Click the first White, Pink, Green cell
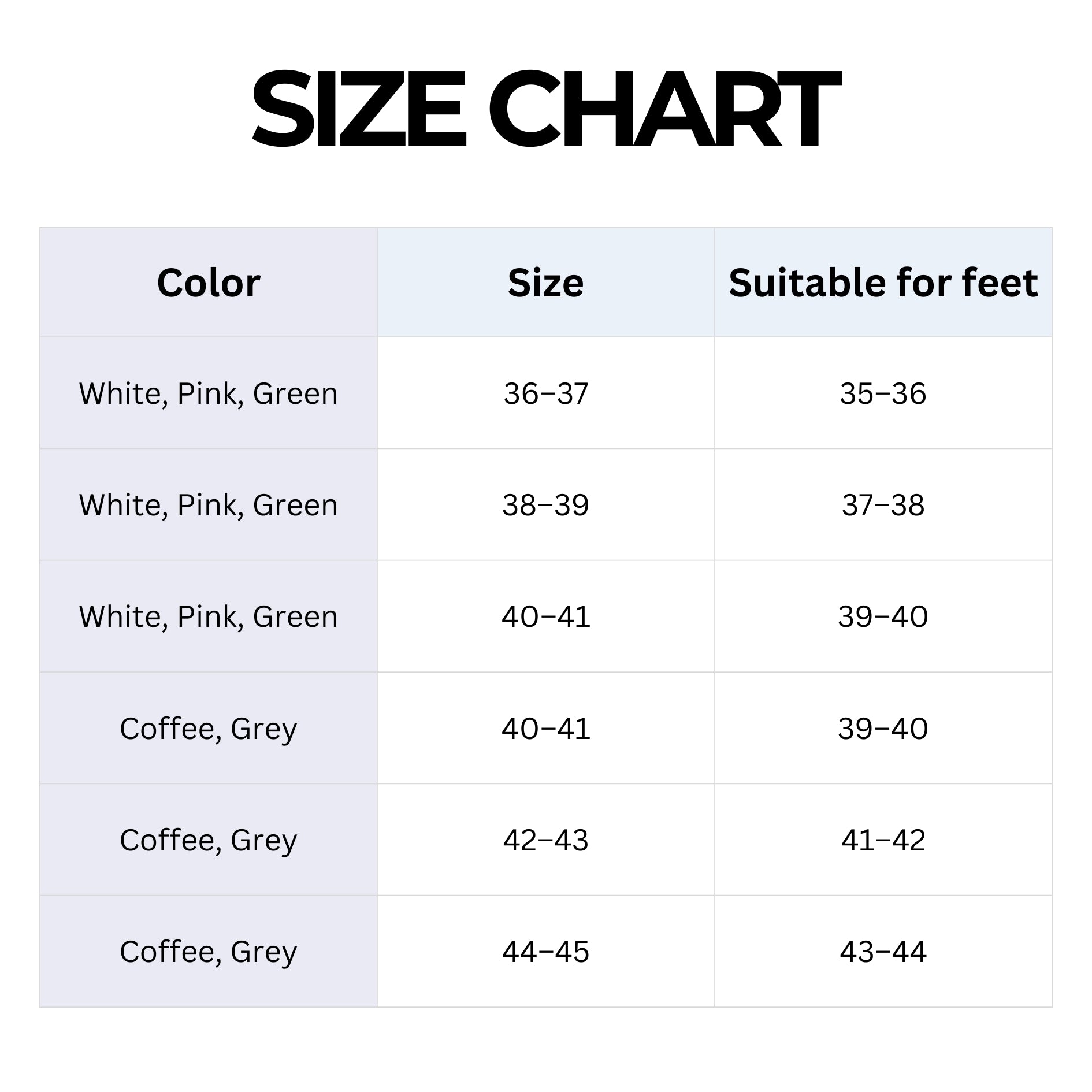Viewport: 1092px width, 1092px height. click(209, 393)
